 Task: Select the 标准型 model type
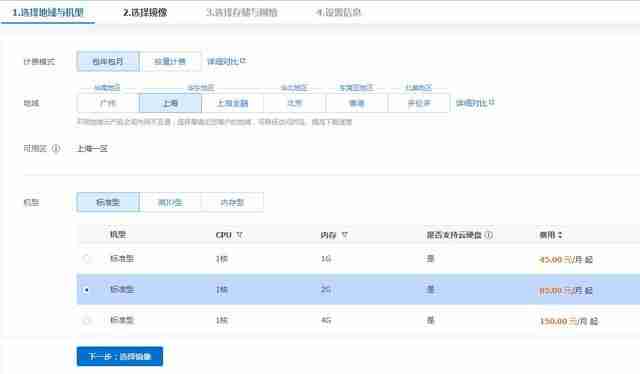click(x=108, y=202)
